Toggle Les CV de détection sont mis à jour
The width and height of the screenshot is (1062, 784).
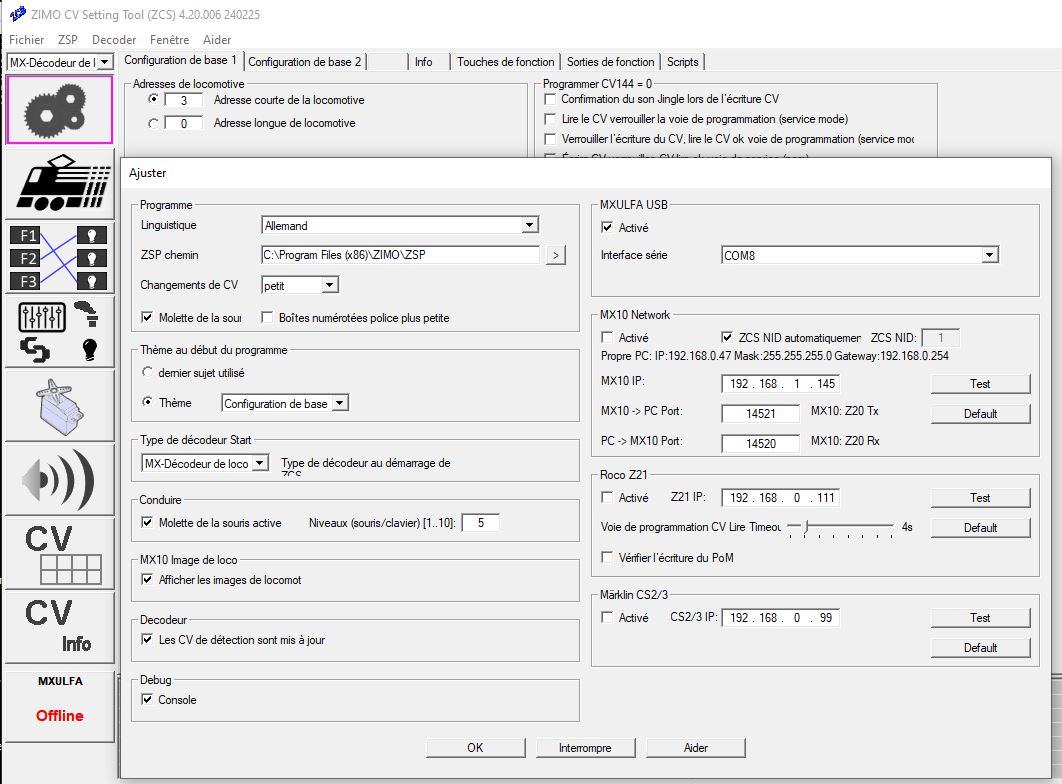tap(146, 639)
